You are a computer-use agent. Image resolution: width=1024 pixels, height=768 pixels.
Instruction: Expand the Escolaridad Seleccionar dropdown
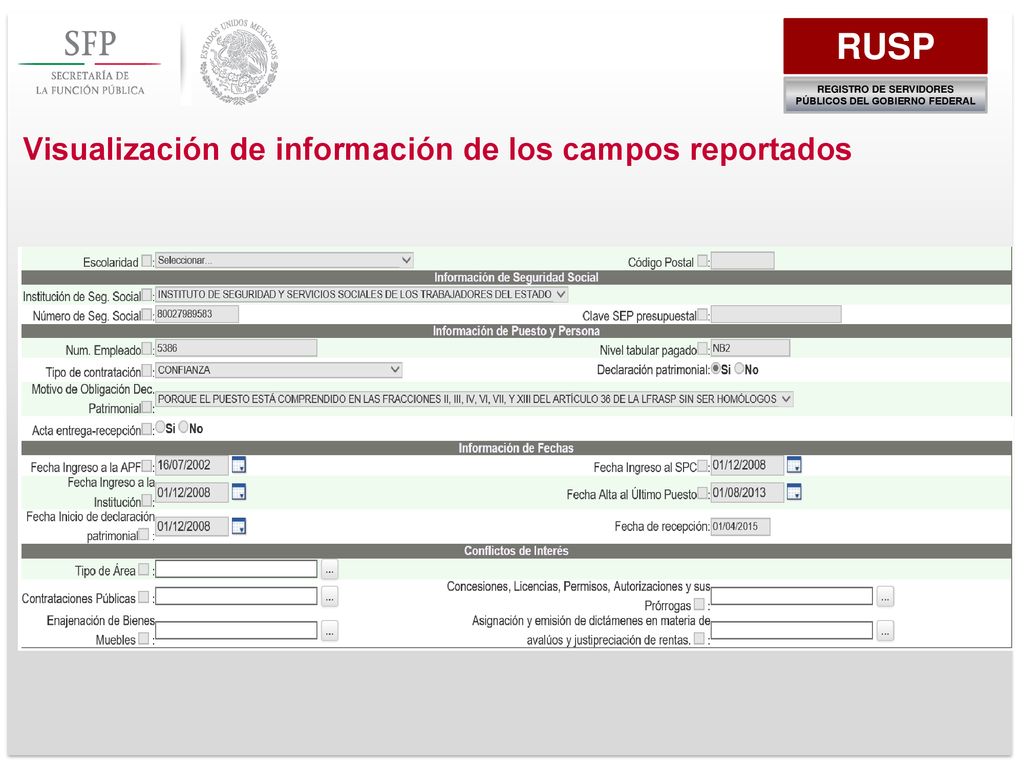[284, 260]
